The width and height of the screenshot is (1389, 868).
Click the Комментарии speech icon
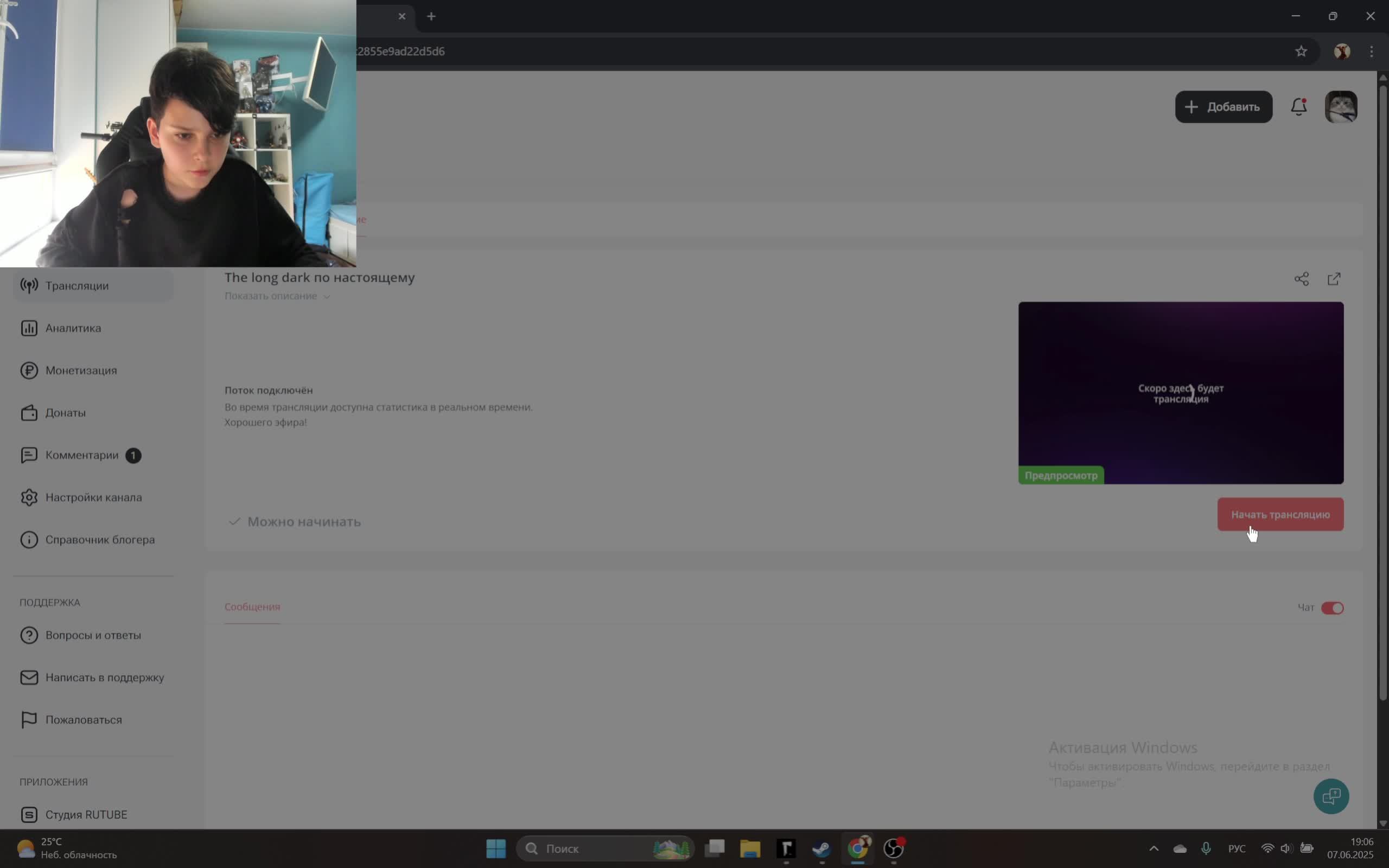coord(29,455)
